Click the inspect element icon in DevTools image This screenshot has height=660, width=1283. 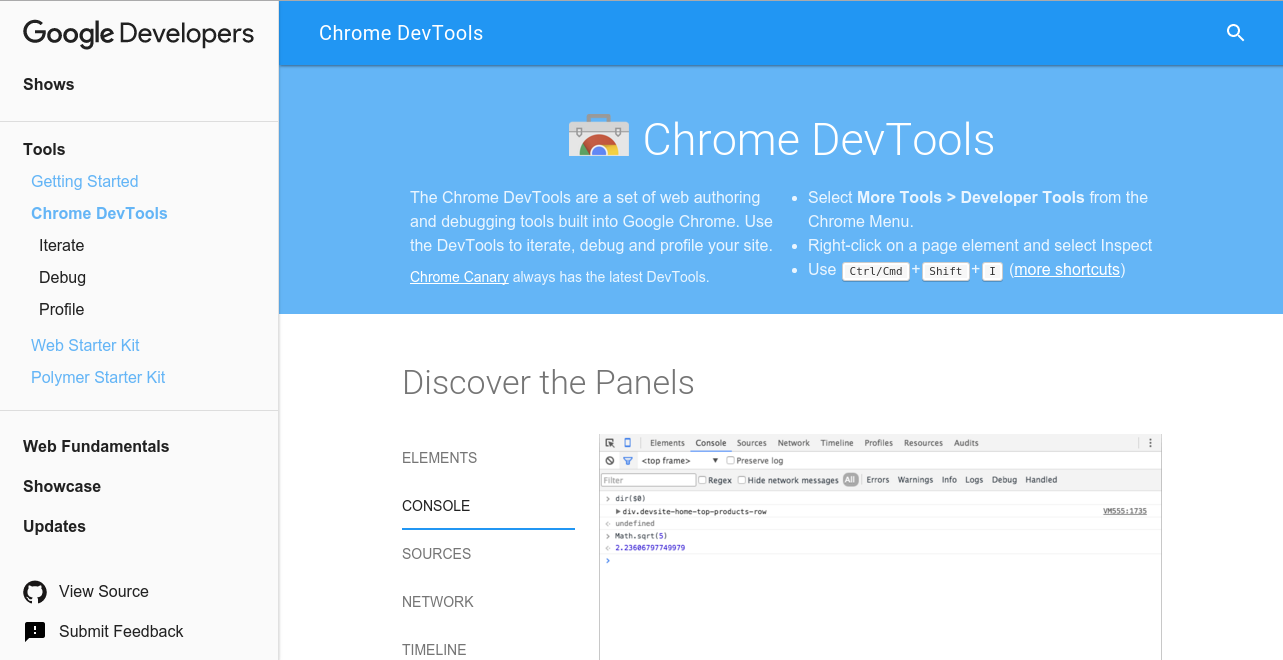click(x=610, y=443)
